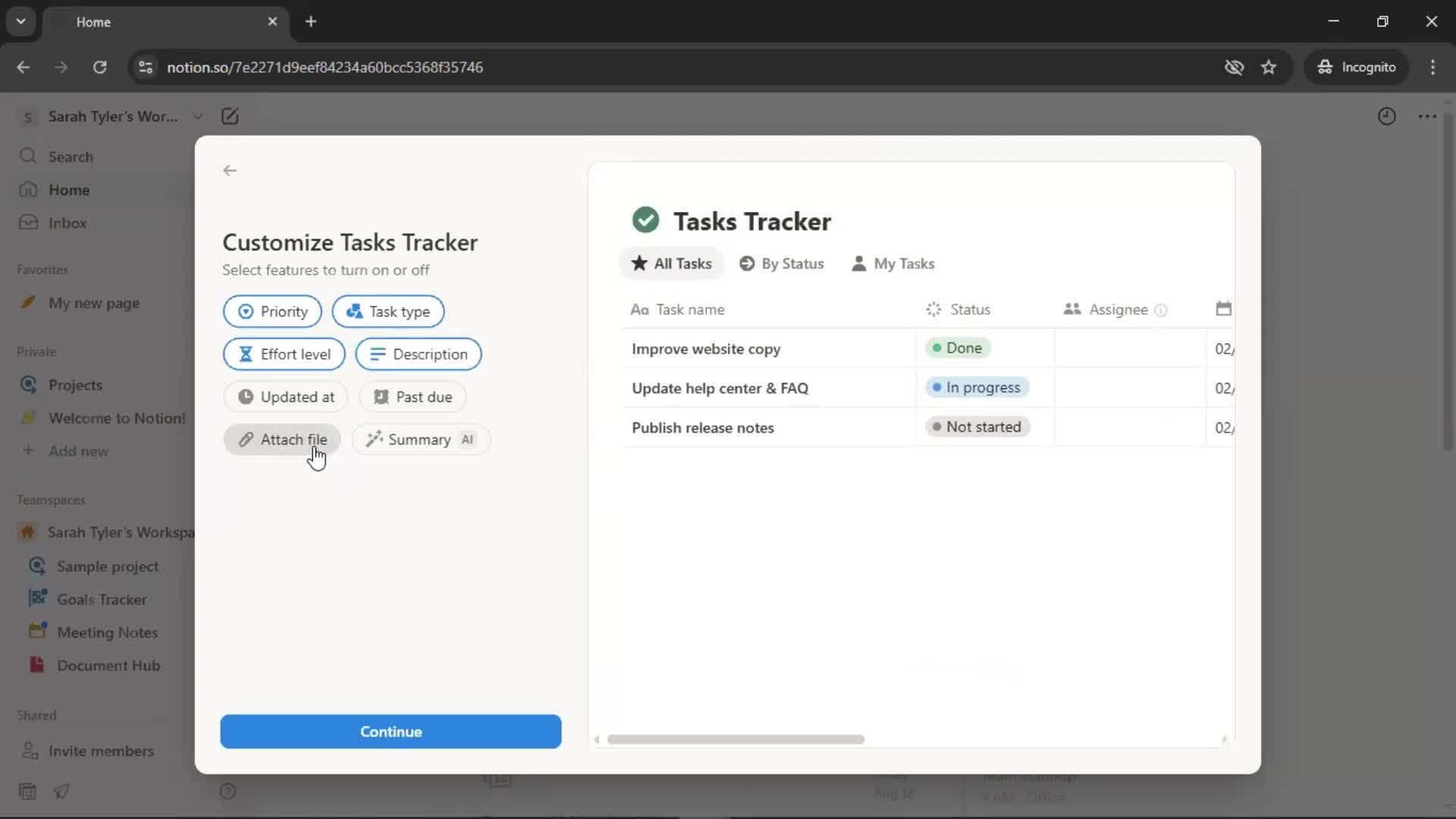This screenshot has width=1456, height=819.
Task: Open the Chrome three-dot menu
Action: coord(1432,67)
